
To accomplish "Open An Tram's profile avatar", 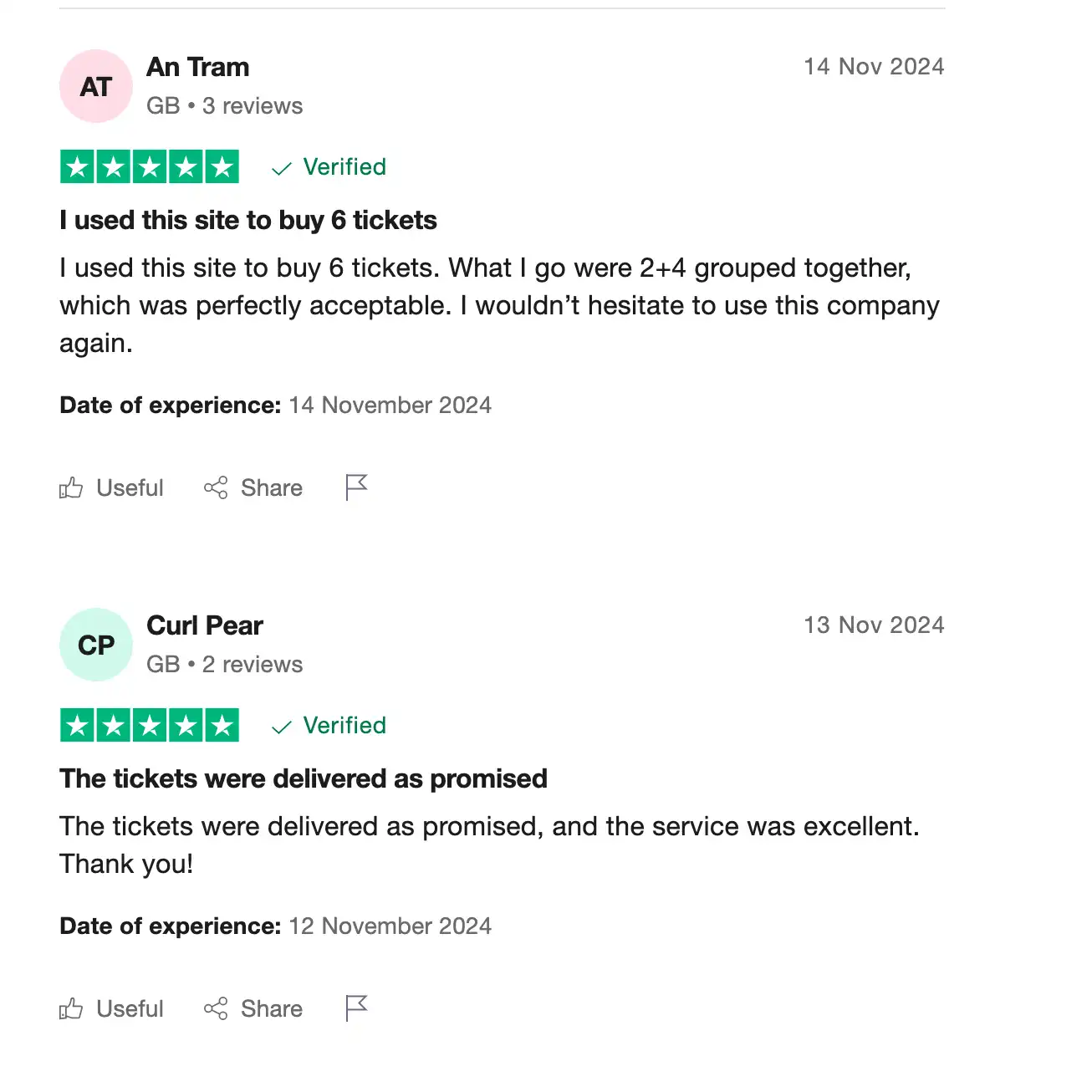I will click(95, 86).
